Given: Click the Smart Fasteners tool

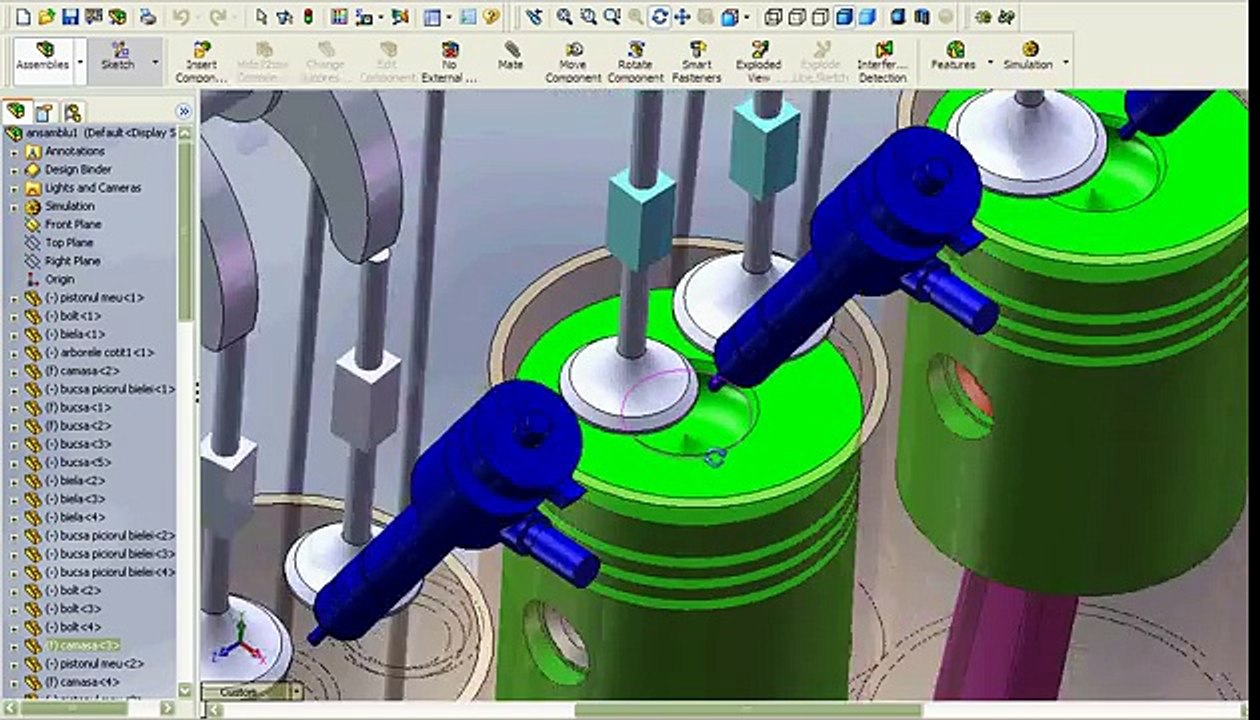Looking at the screenshot, I should (697, 62).
